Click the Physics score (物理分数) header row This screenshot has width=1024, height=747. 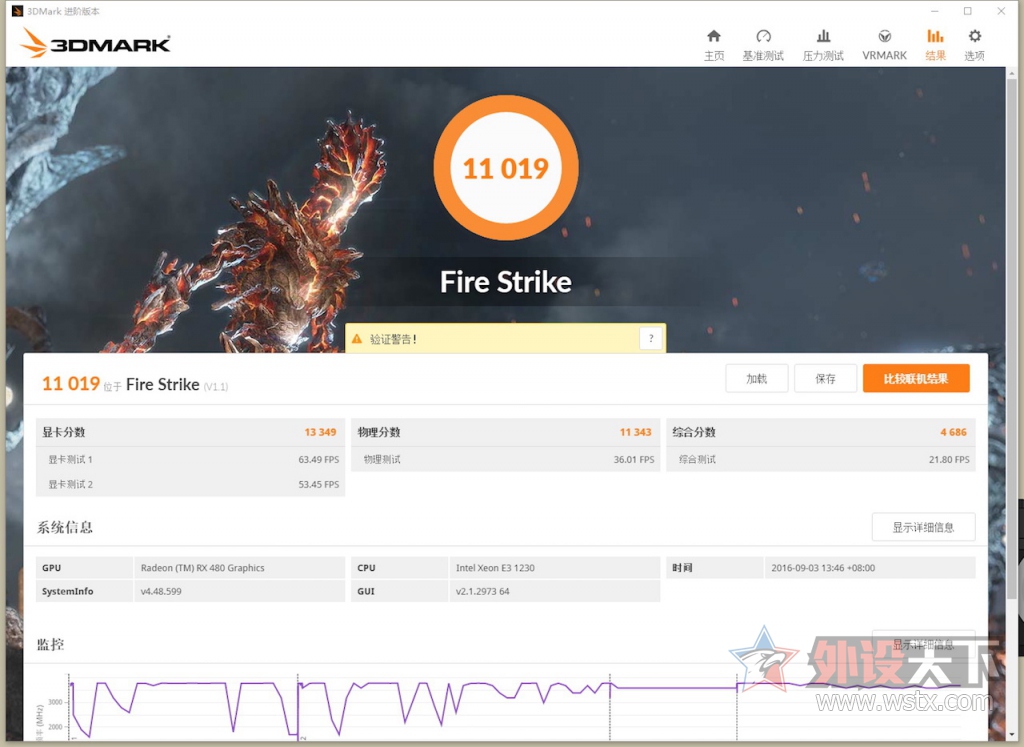pos(505,432)
